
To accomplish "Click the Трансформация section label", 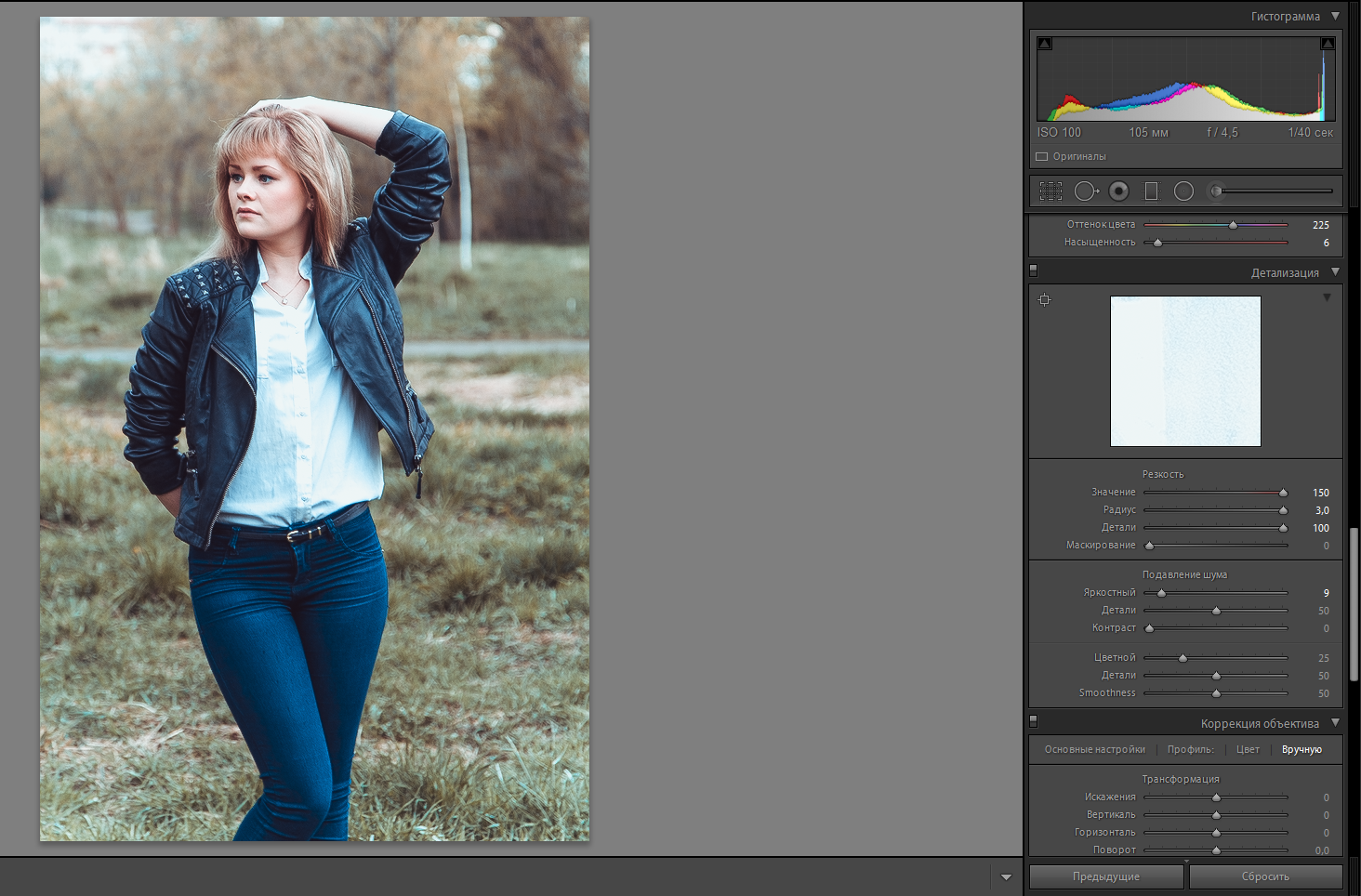I will coord(1181,779).
